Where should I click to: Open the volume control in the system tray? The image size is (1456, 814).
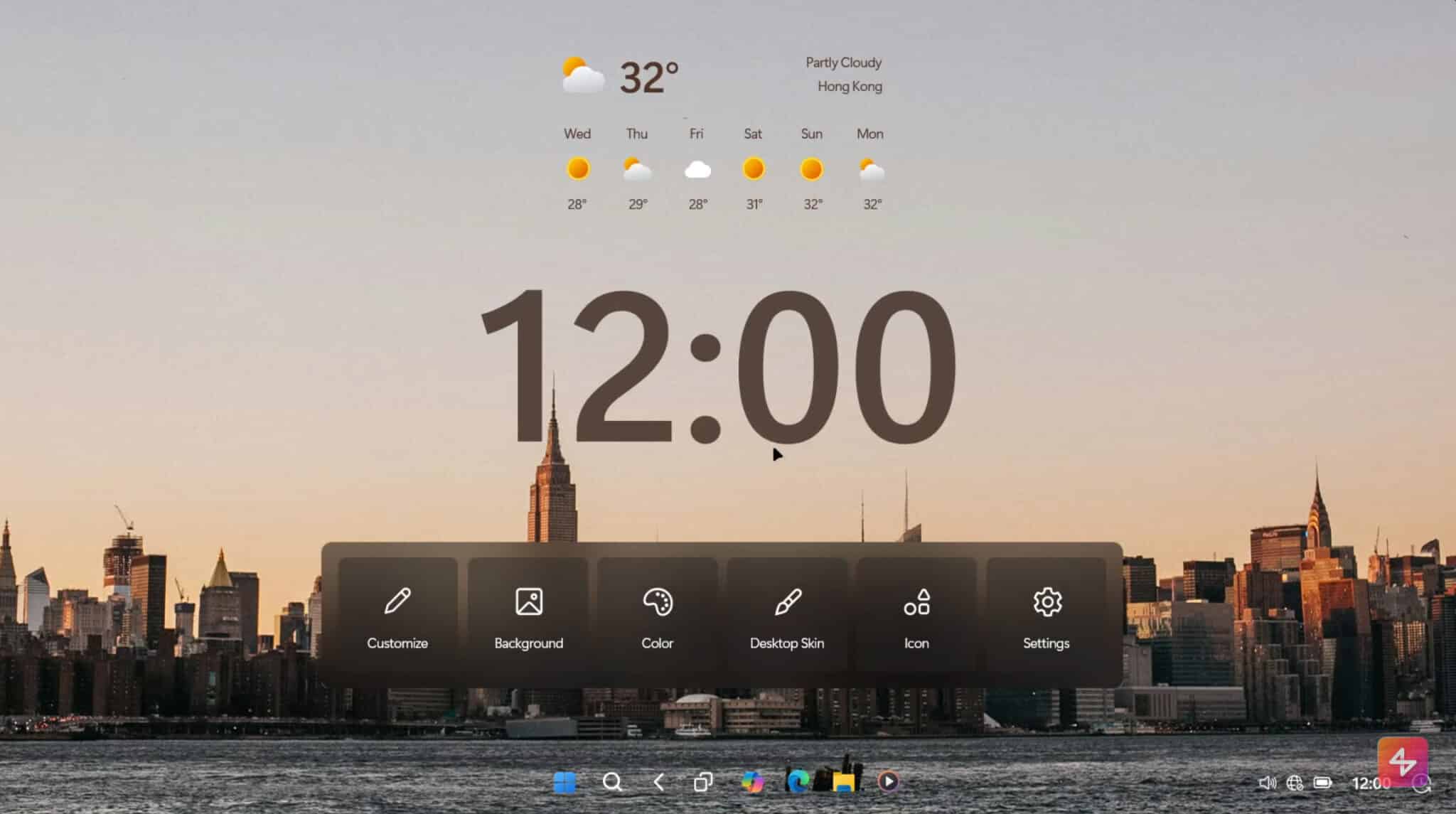click(1268, 782)
